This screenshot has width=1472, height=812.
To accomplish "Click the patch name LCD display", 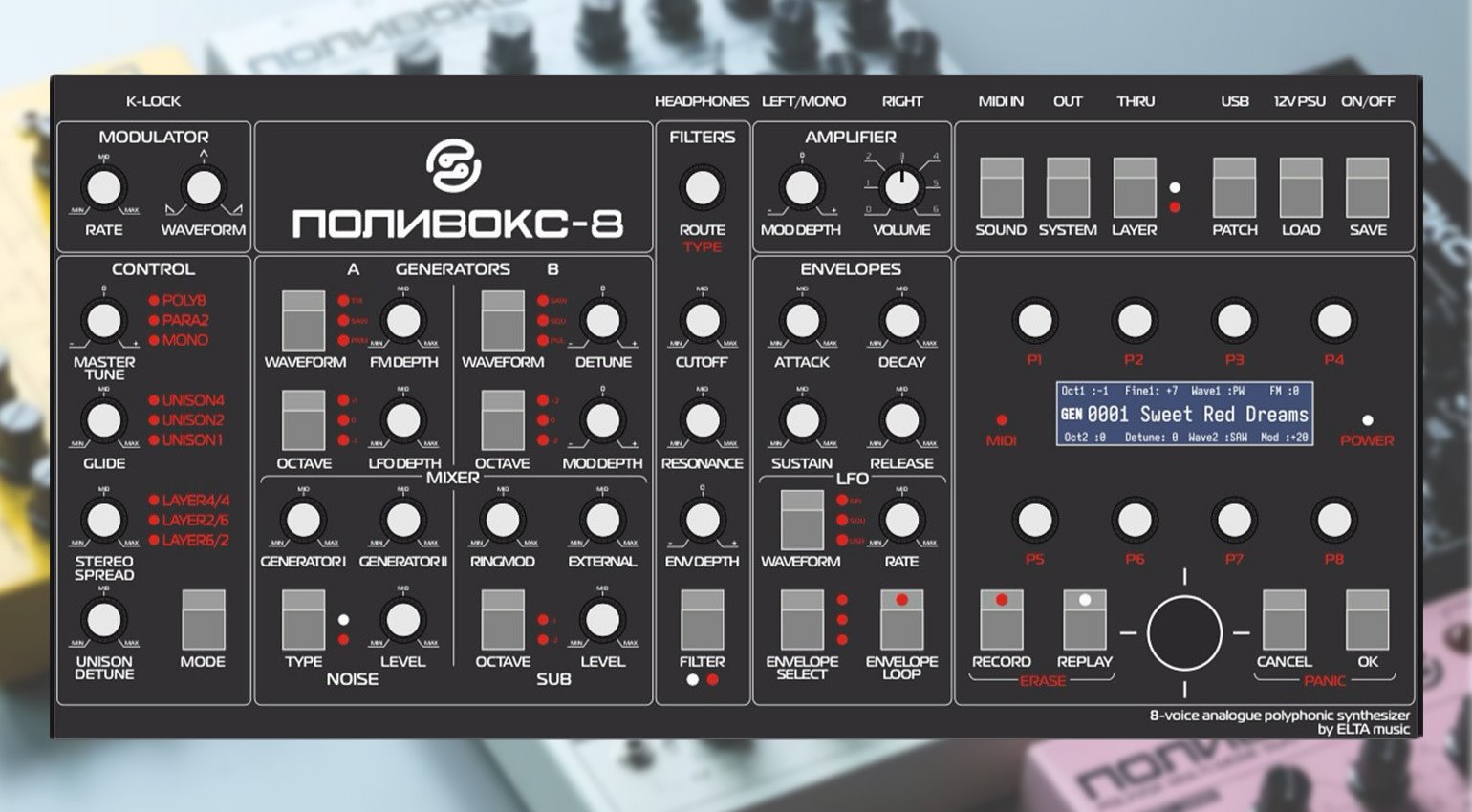I will (1184, 414).
